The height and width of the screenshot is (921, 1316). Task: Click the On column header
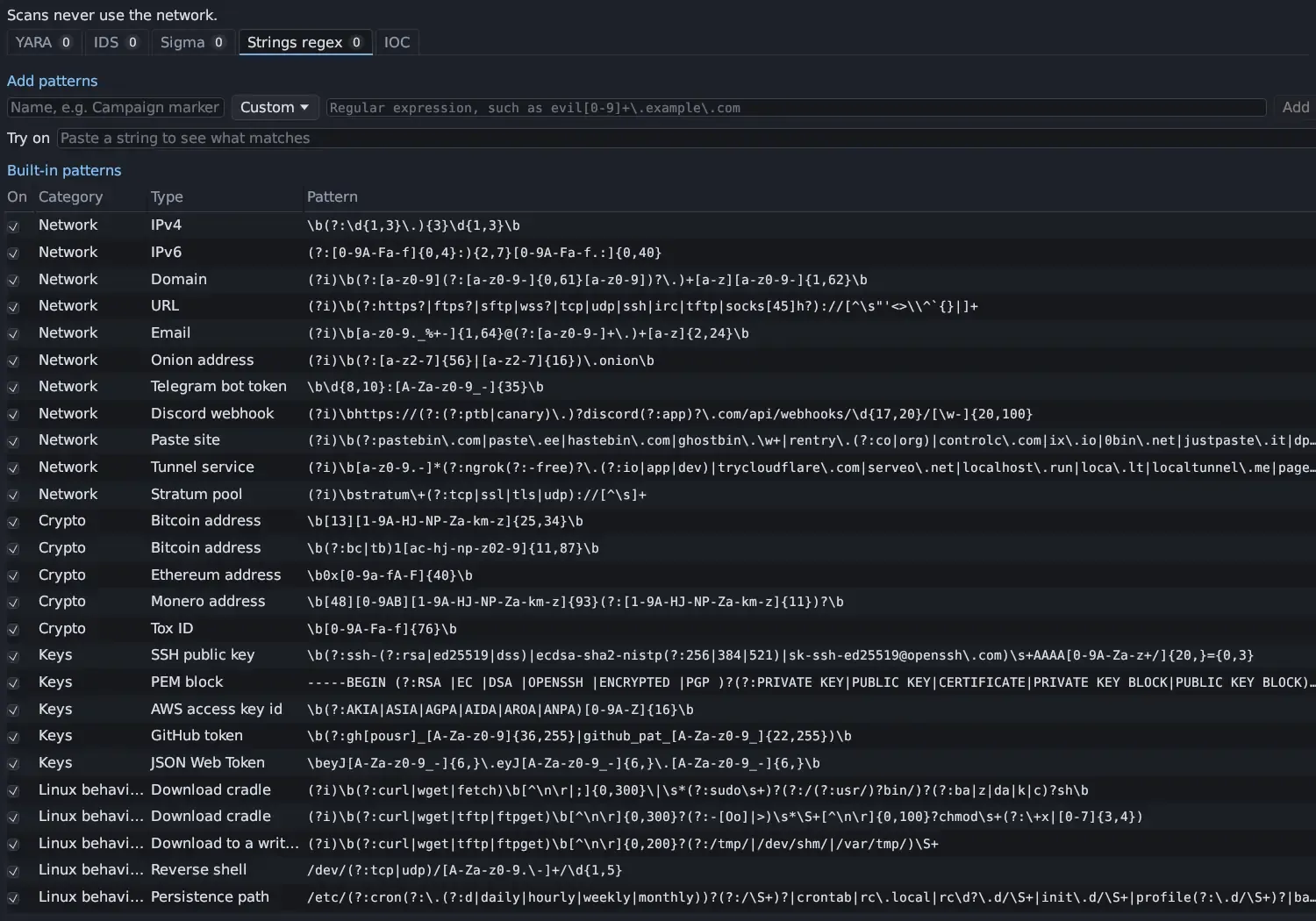pyautogui.click(x=17, y=196)
